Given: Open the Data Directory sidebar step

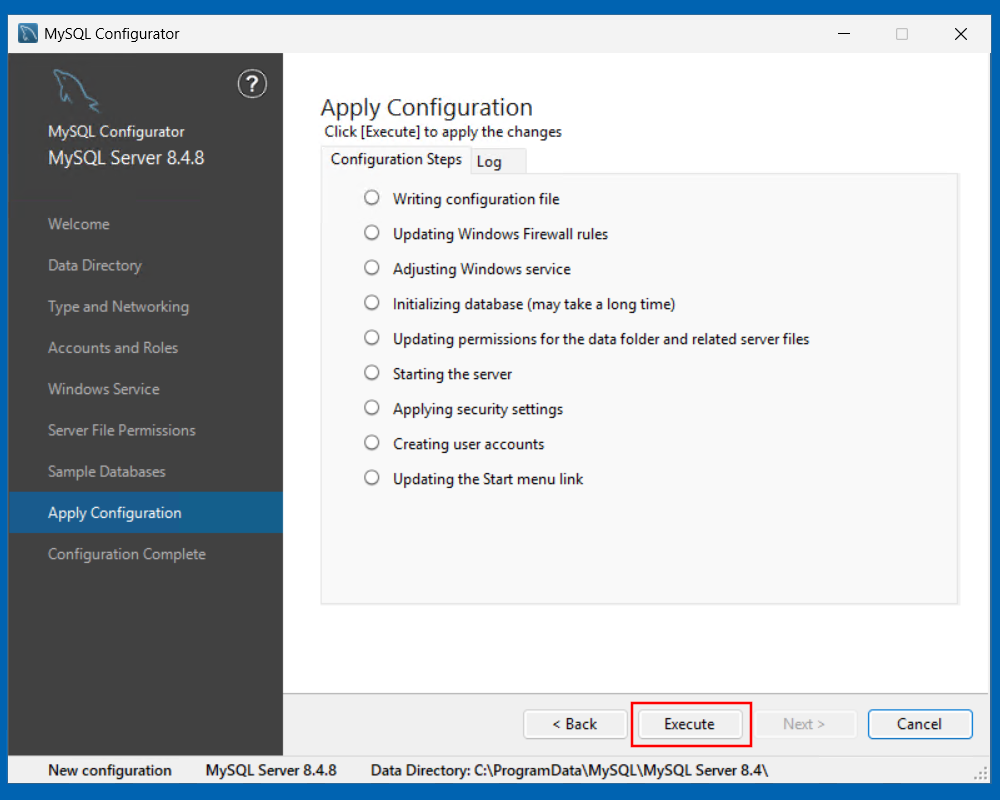Looking at the screenshot, I should coord(95,265).
